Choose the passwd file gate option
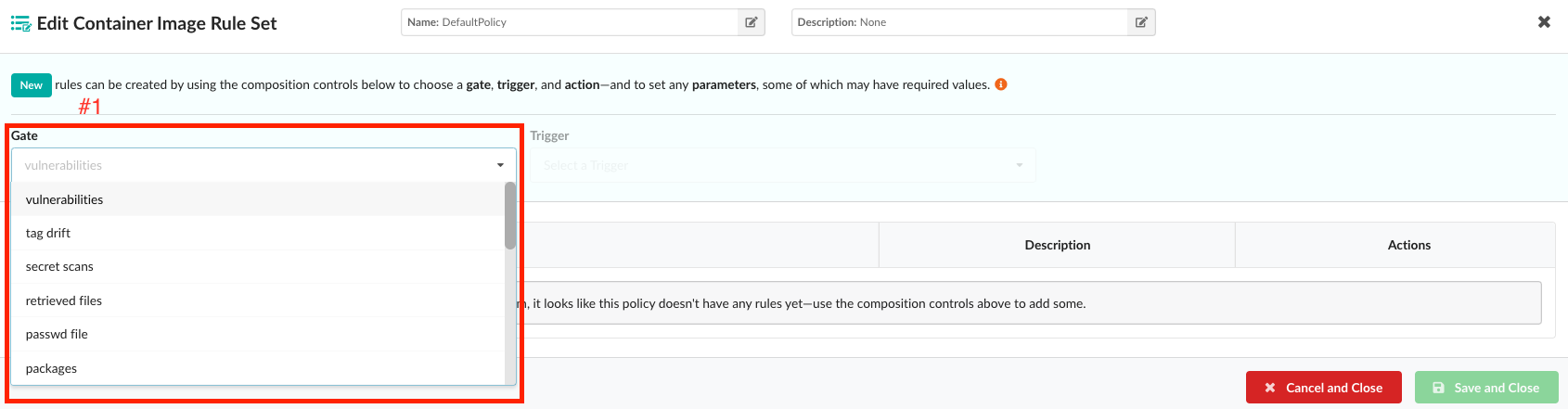The height and width of the screenshot is (409, 1568). [x=57, y=334]
